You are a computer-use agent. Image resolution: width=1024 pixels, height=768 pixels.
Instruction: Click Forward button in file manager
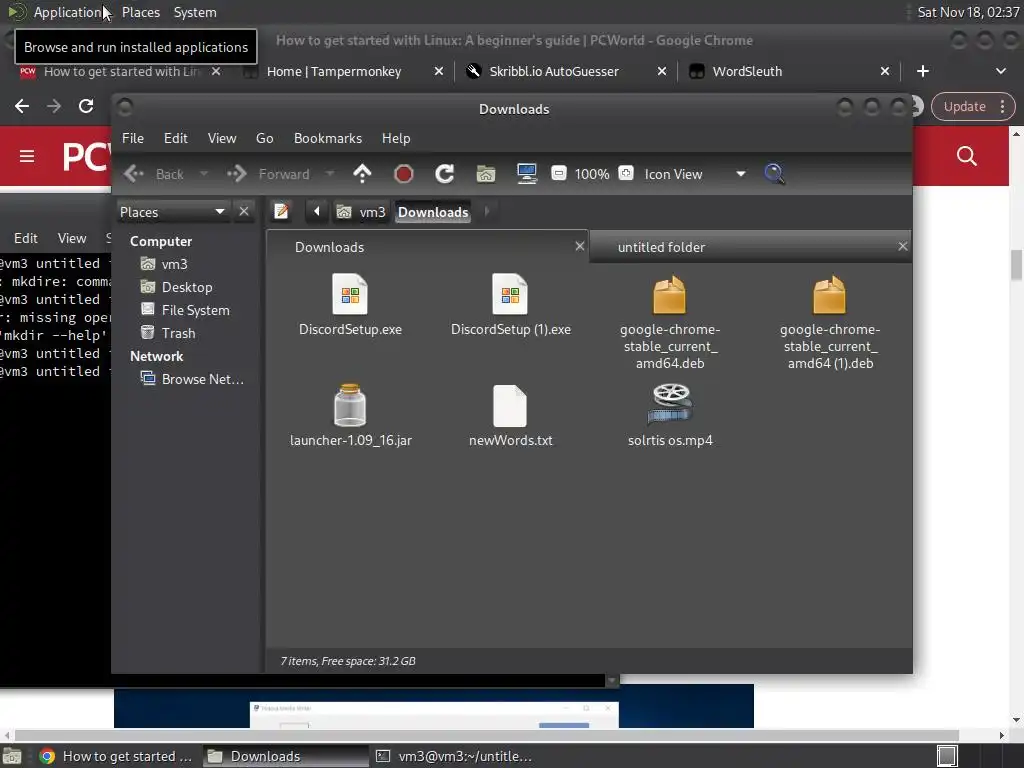pyautogui.click(x=268, y=174)
